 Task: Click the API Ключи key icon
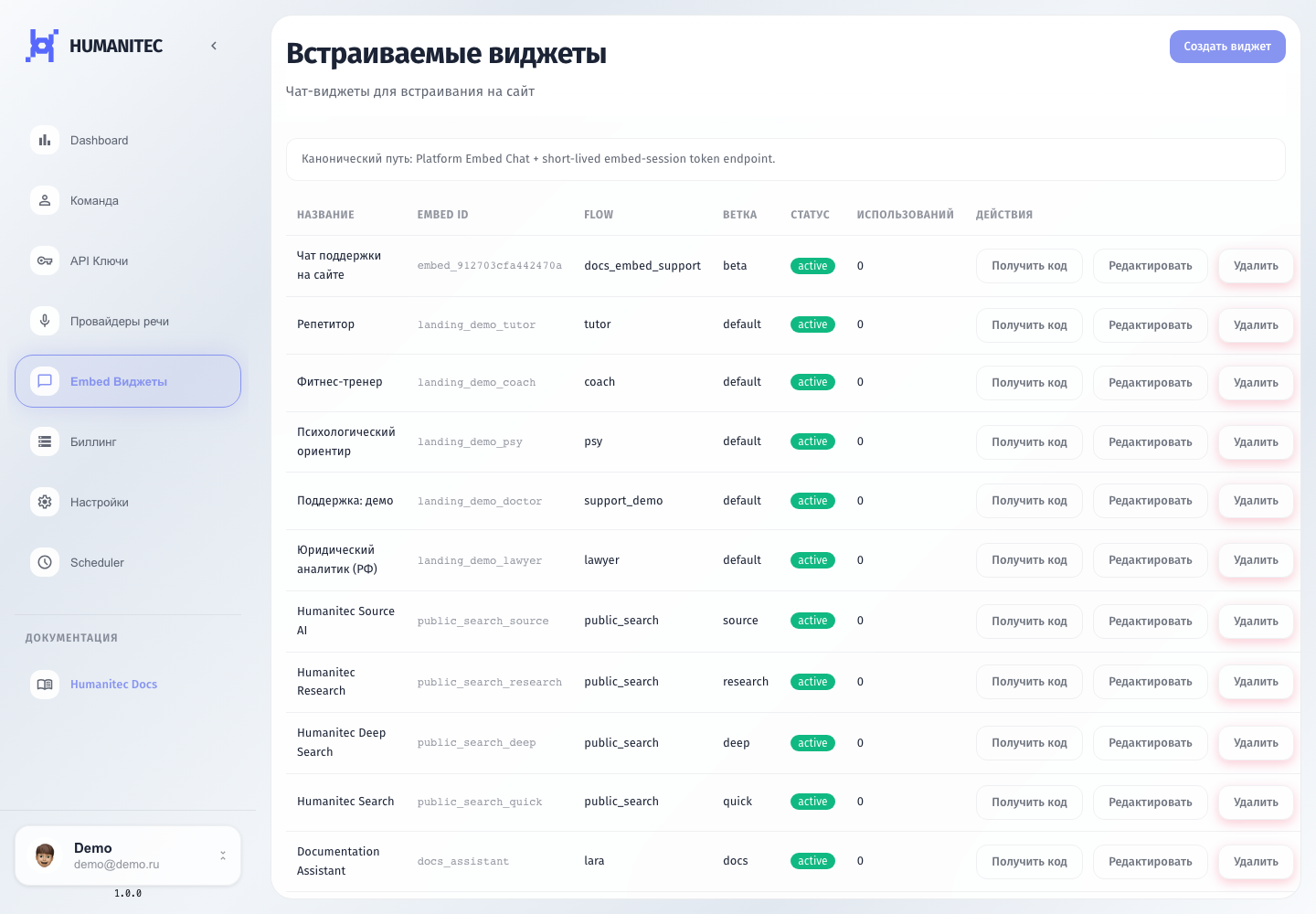[x=45, y=260]
